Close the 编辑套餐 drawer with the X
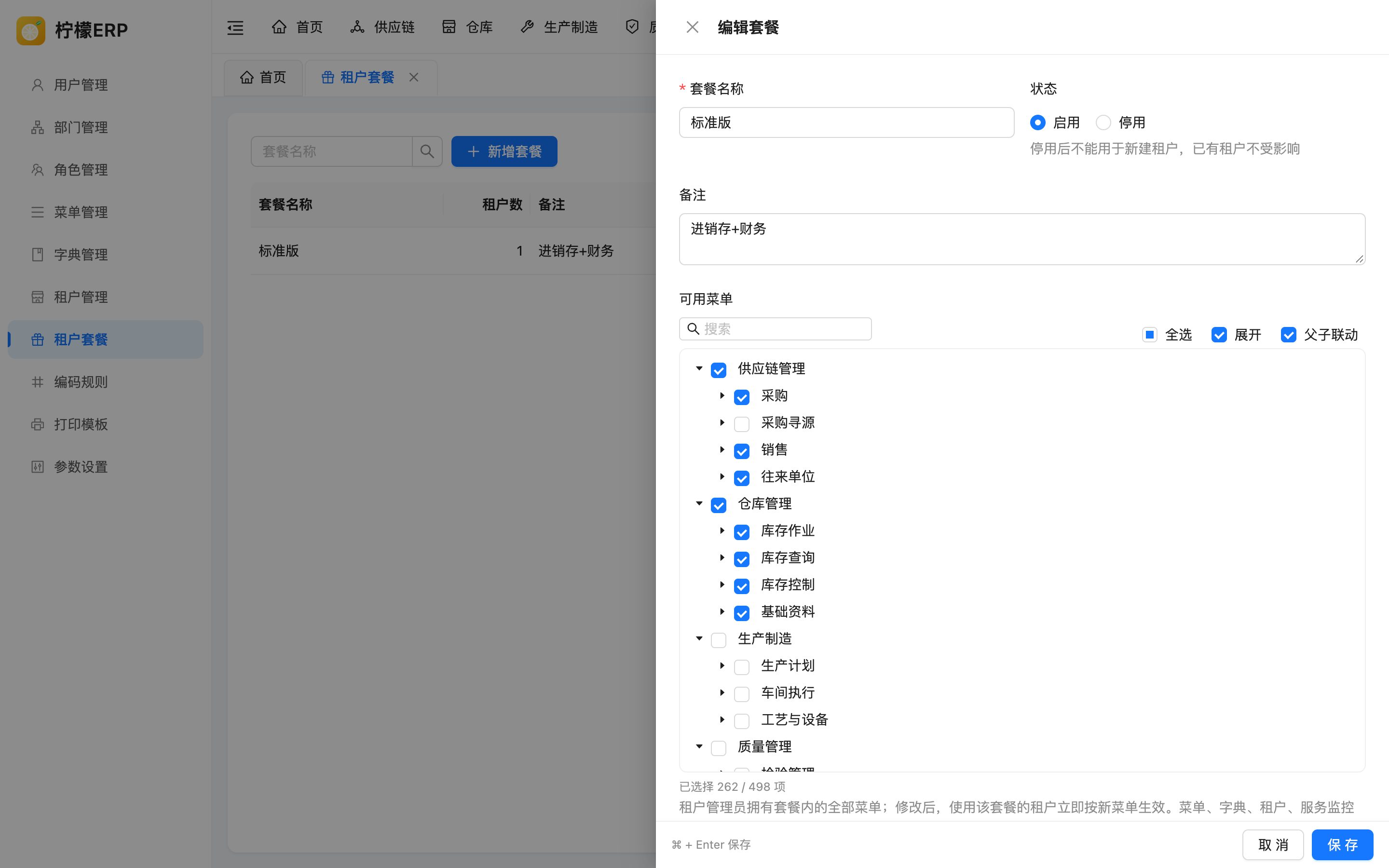This screenshot has width=1389, height=868. click(693, 27)
